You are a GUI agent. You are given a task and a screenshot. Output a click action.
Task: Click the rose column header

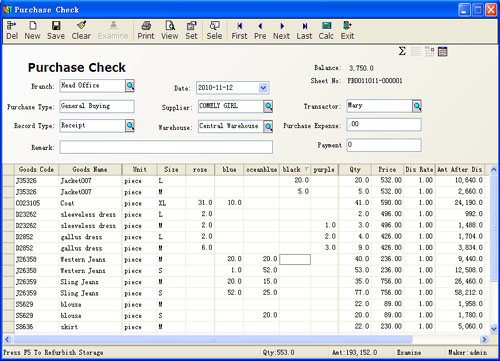point(200,169)
